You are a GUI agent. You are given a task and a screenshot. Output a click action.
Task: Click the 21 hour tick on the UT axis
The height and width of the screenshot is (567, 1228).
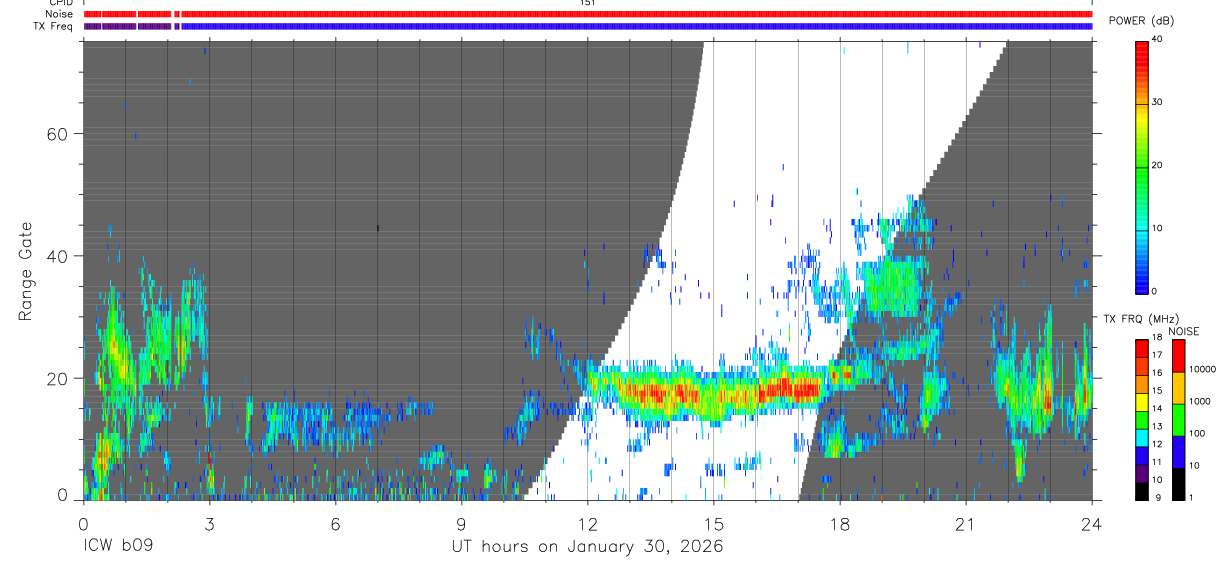tap(965, 524)
